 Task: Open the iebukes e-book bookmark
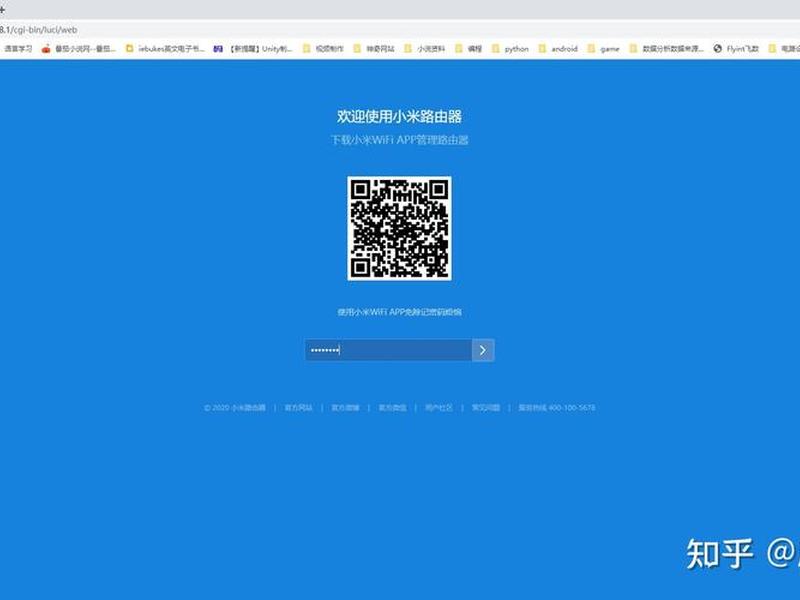click(x=165, y=49)
